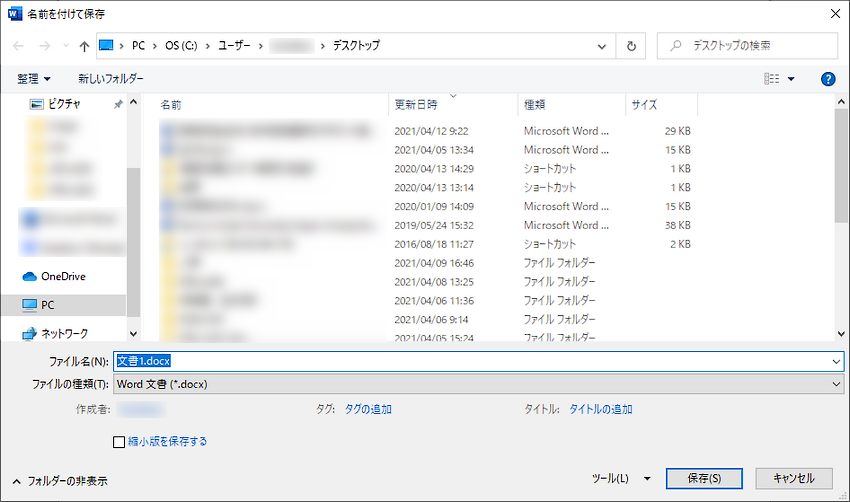850x502 pixels.
Task: Click the 保存(S) button
Action: coord(705,478)
